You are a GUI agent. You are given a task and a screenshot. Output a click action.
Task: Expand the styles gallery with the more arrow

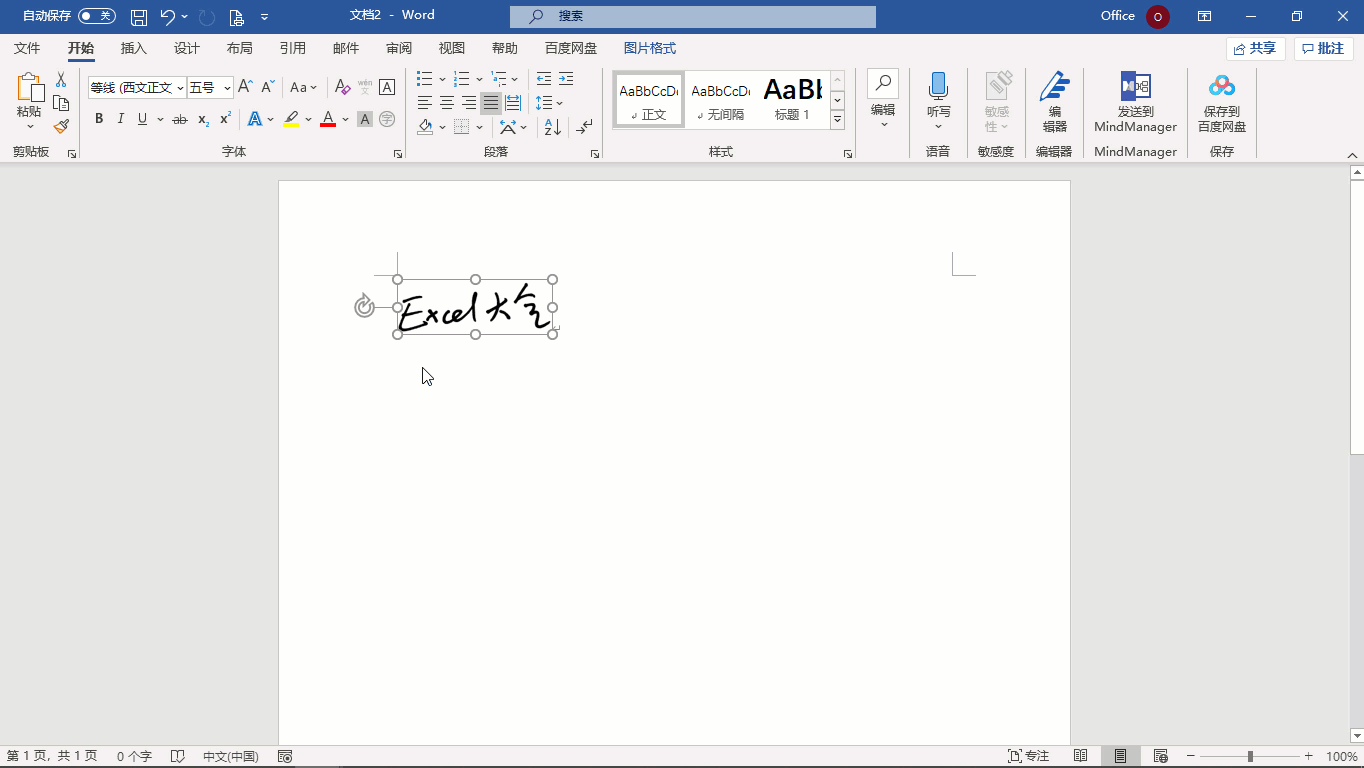click(837, 120)
